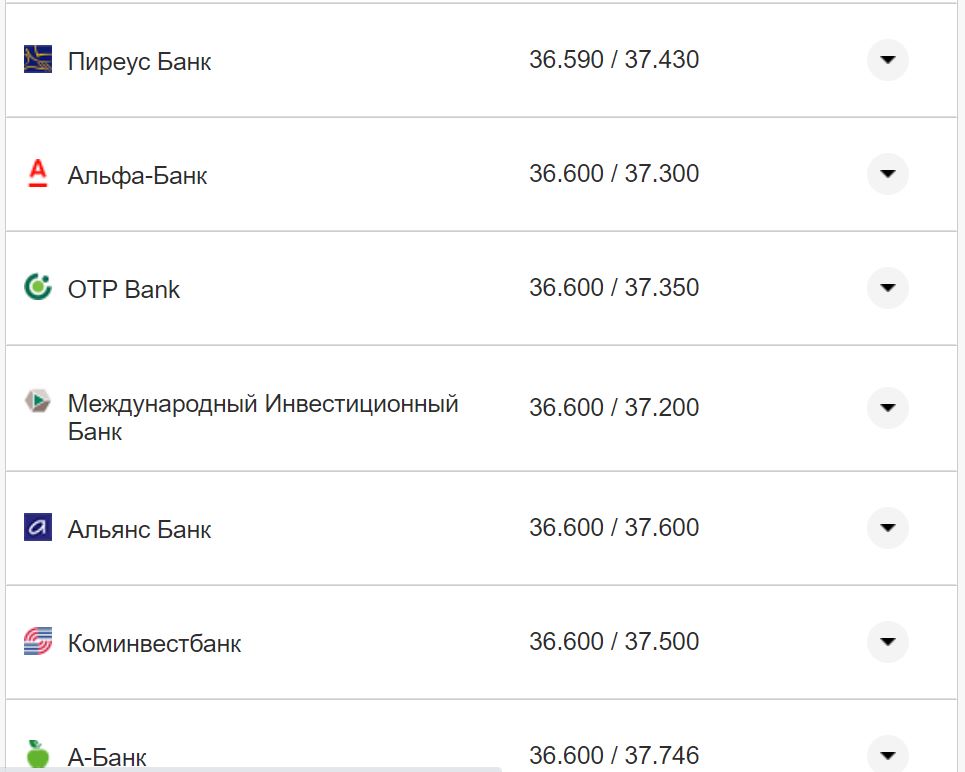Image resolution: width=965 pixels, height=772 pixels.
Task: Click the 36.590 / 37.430 Пиреус rate
Action: [x=614, y=59]
